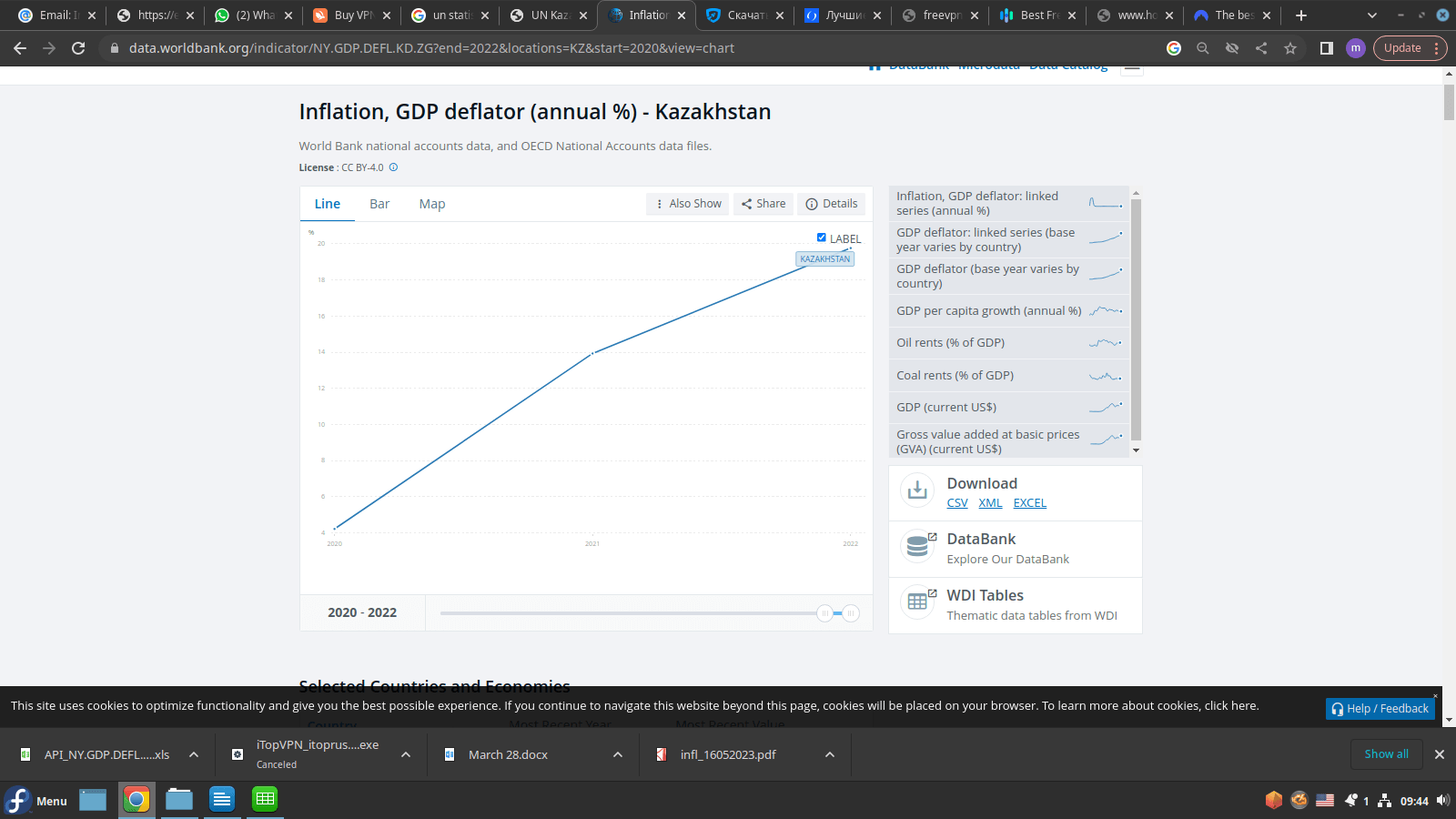Open the tab search dropdown chevron
Screen dimensions: 1456x819
click(1372, 15)
